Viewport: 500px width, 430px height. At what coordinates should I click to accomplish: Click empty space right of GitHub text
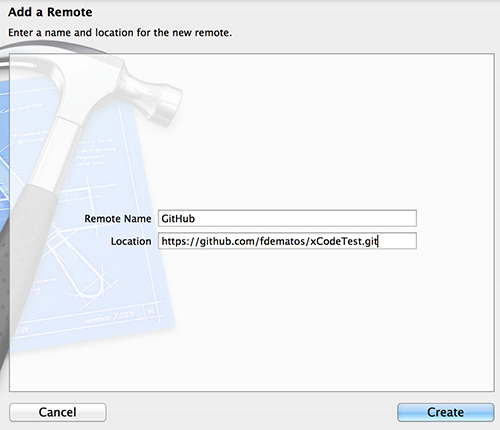coord(305,219)
